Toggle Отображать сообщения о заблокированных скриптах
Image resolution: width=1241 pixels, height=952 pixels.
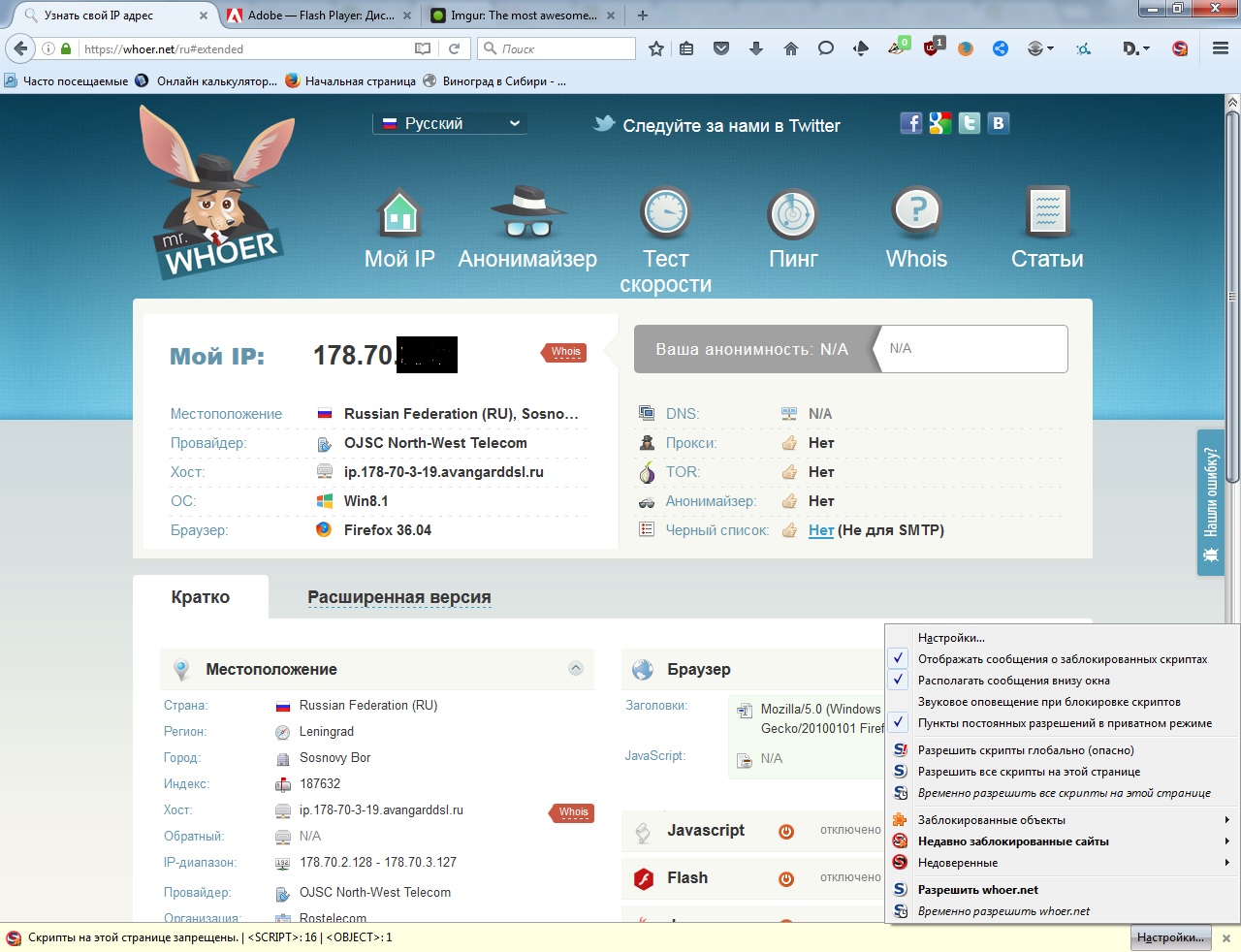(x=1063, y=659)
